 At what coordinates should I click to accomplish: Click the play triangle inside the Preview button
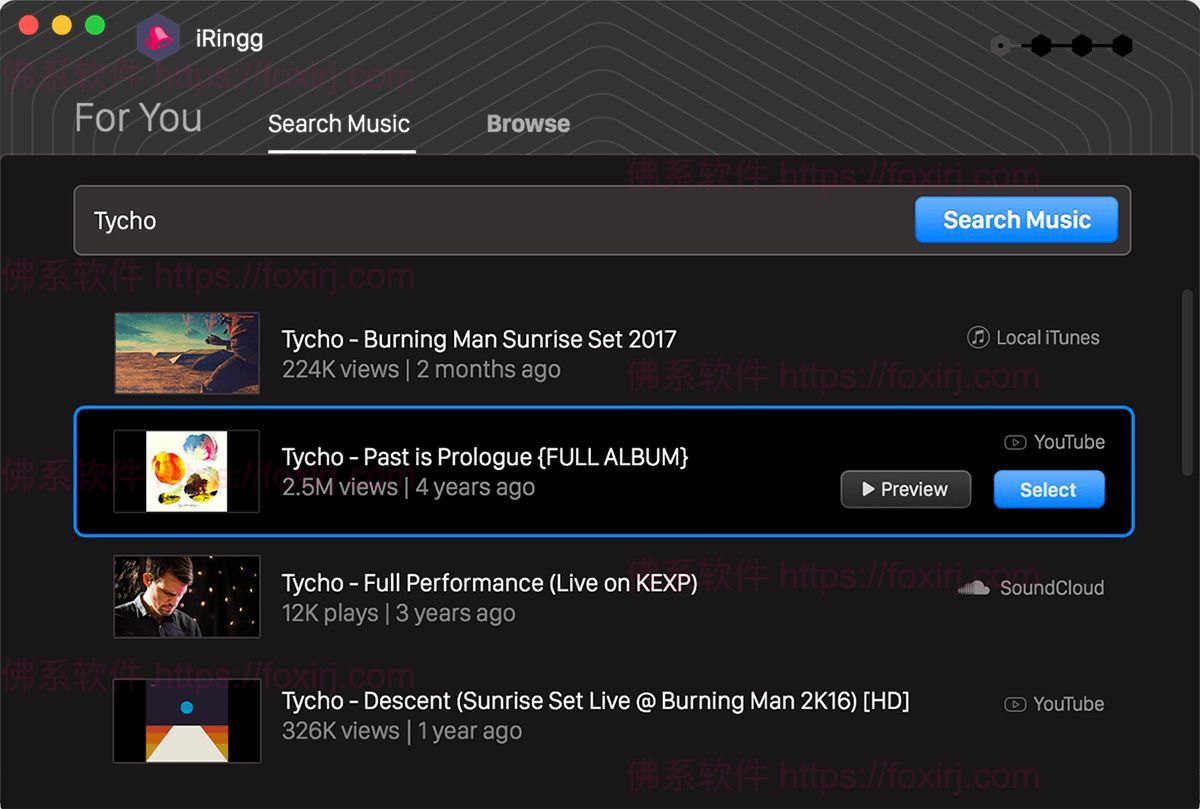click(869, 489)
